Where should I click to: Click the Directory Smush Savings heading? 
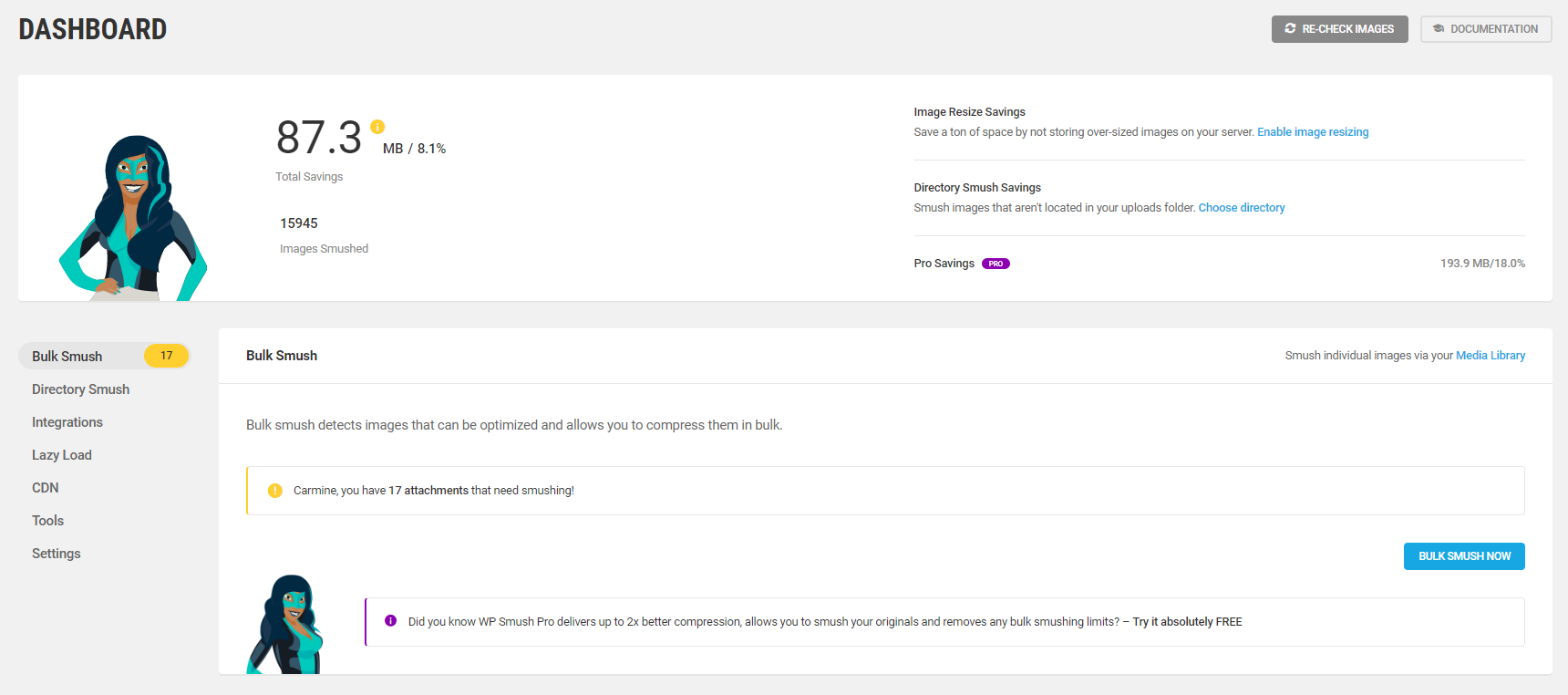977,188
